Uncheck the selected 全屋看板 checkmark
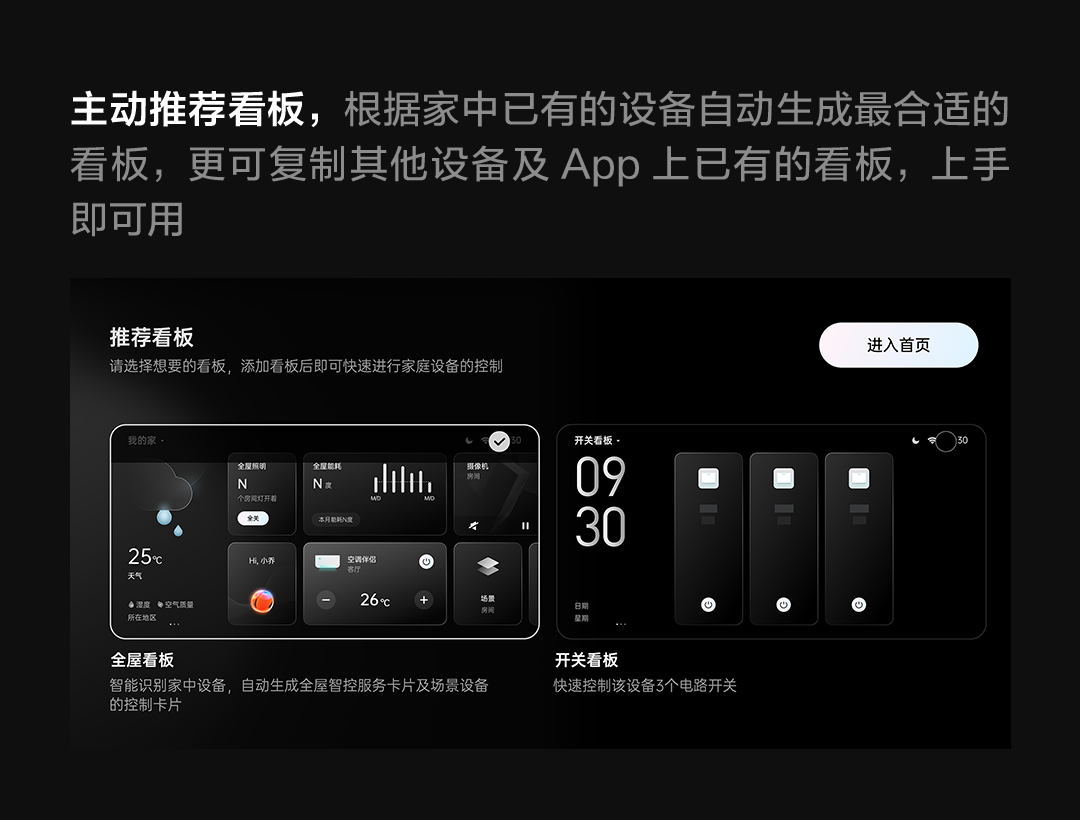Image resolution: width=1080 pixels, height=820 pixels. coord(499,441)
